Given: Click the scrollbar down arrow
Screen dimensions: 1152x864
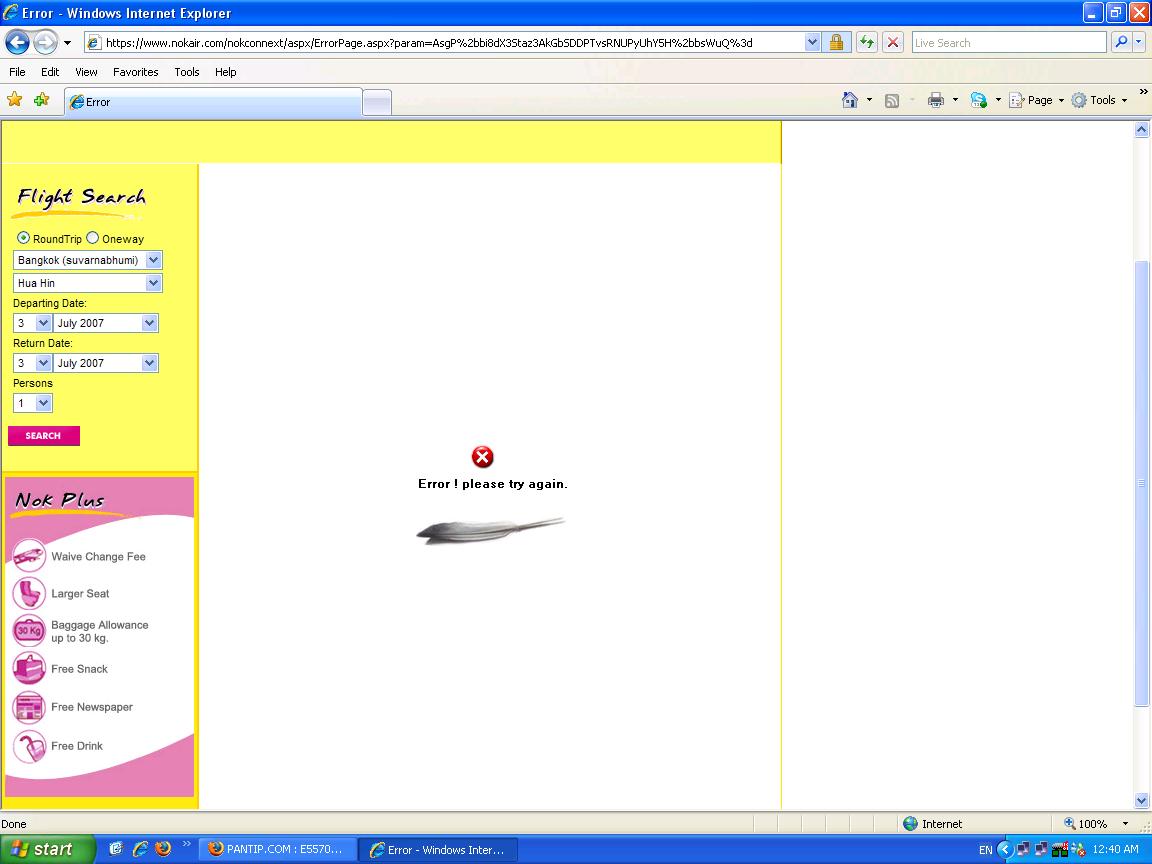Looking at the screenshot, I should [1141, 800].
